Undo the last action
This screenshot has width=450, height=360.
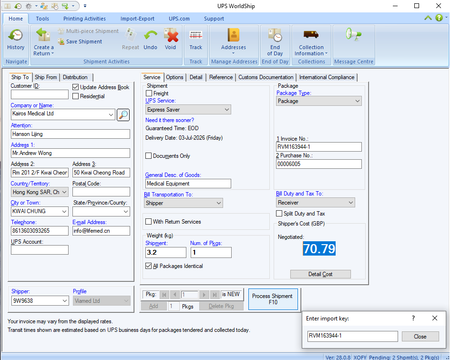[150, 39]
